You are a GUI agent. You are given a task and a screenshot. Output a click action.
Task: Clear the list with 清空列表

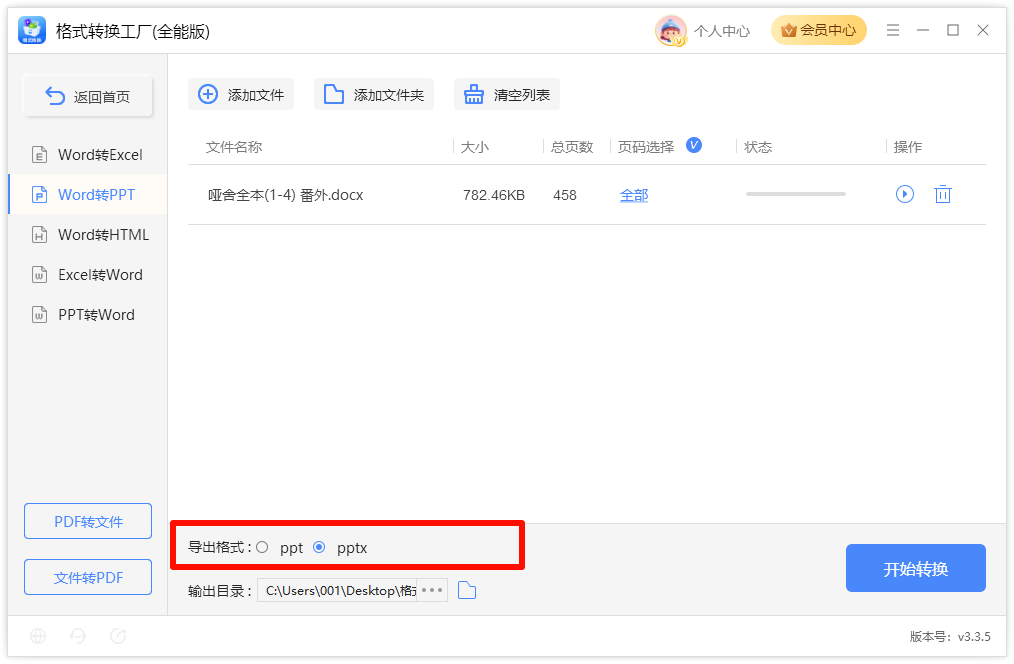click(x=506, y=94)
